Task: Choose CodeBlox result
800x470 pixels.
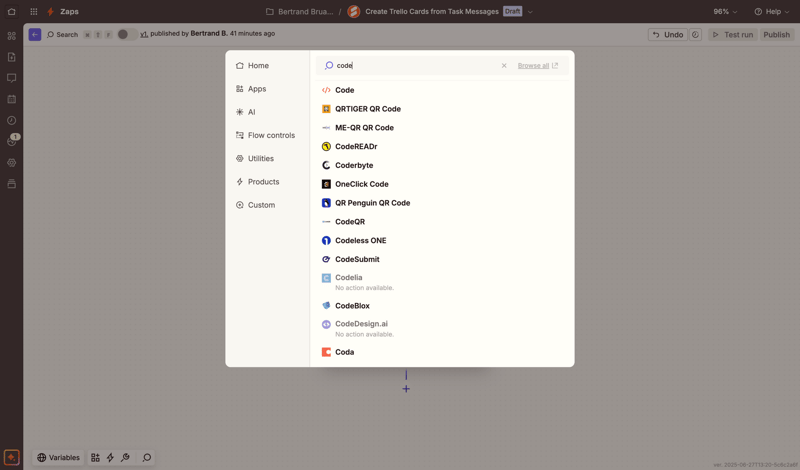Action: click(442, 306)
